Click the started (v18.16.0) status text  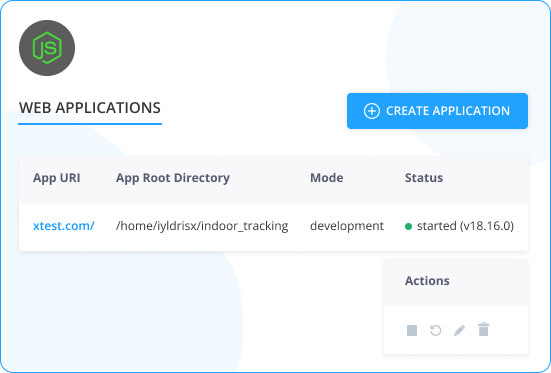click(465, 226)
